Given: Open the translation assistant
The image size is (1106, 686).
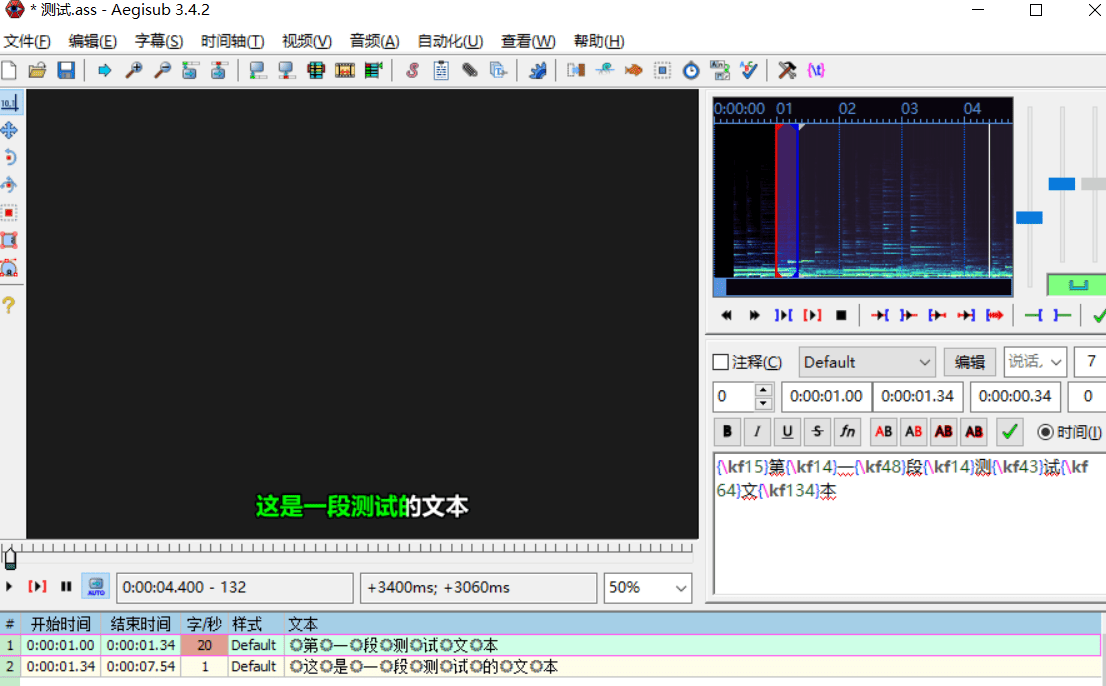Looking at the screenshot, I should (x=632, y=70).
